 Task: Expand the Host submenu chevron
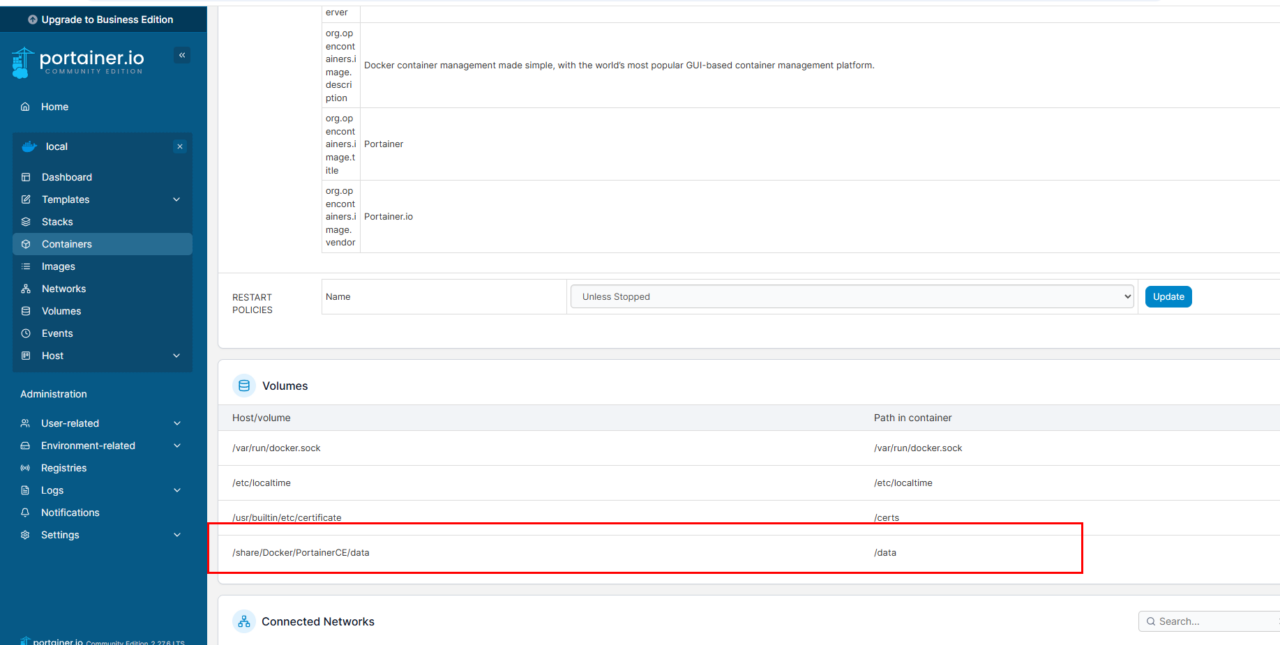[177, 356]
